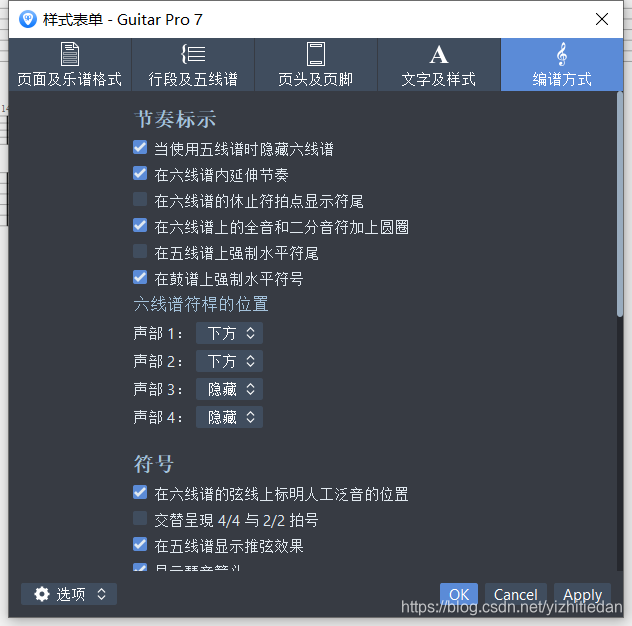Toggle 交替呈现 4/4 与 2/2 拍号 checkbox

(x=140, y=519)
